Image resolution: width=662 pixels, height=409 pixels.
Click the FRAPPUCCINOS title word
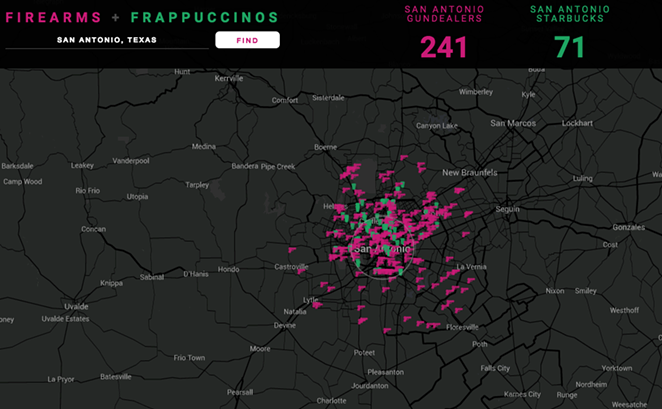[205, 17]
